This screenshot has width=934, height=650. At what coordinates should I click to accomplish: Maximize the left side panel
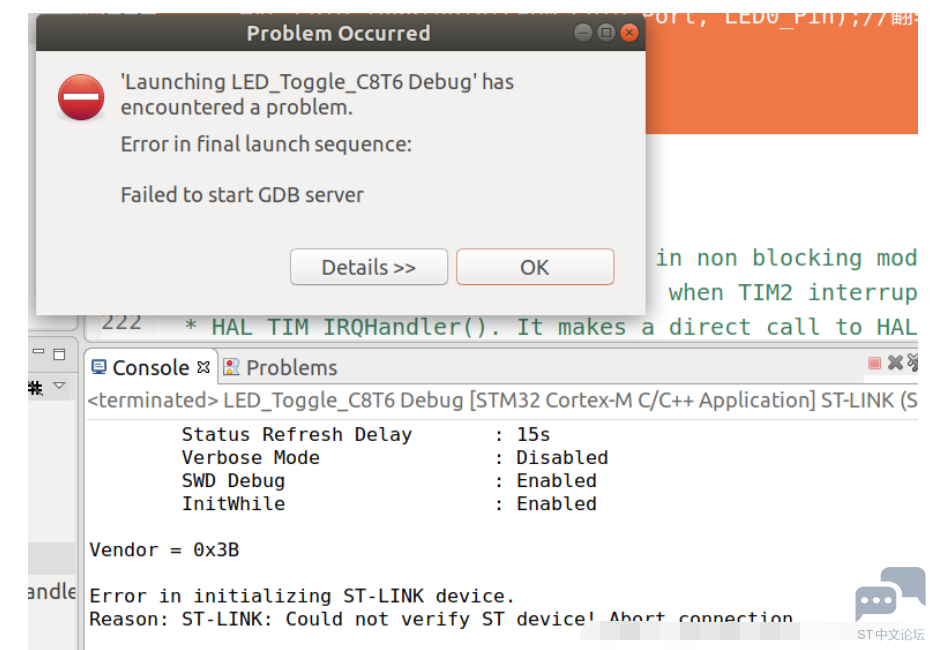click(x=59, y=354)
